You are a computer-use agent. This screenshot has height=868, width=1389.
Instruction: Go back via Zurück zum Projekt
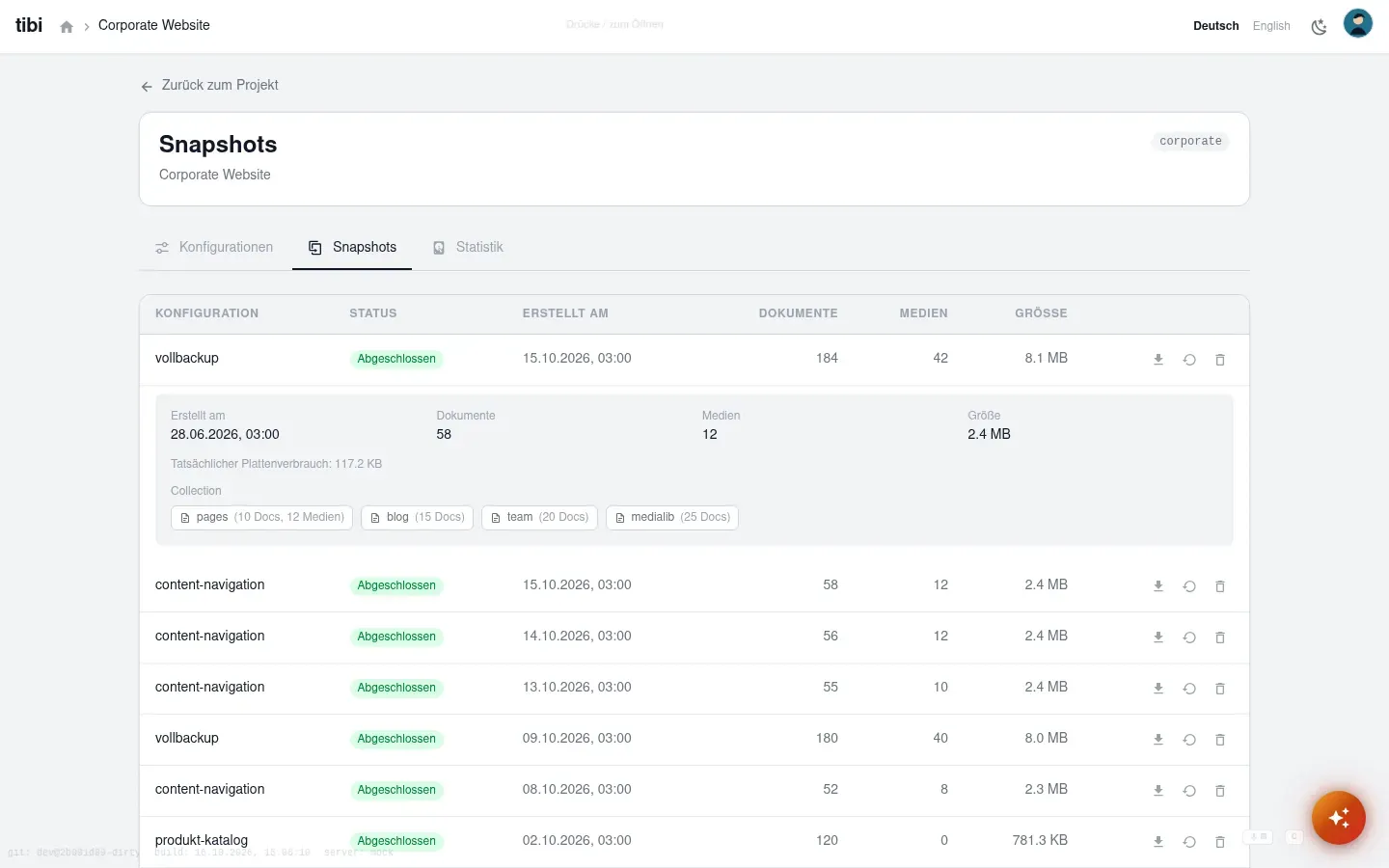click(x=209, y=85)
